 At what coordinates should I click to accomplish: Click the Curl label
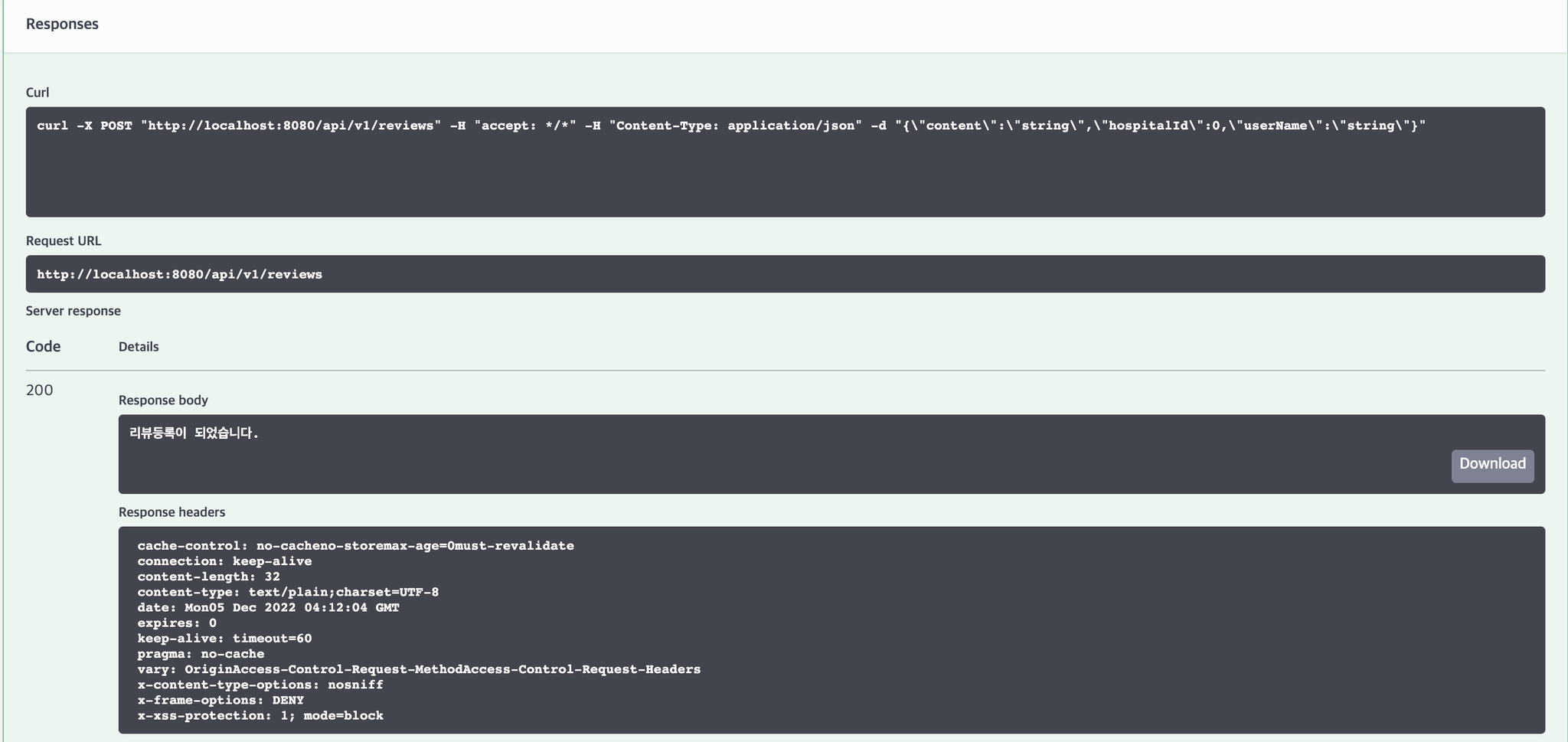tap(38, 93)
